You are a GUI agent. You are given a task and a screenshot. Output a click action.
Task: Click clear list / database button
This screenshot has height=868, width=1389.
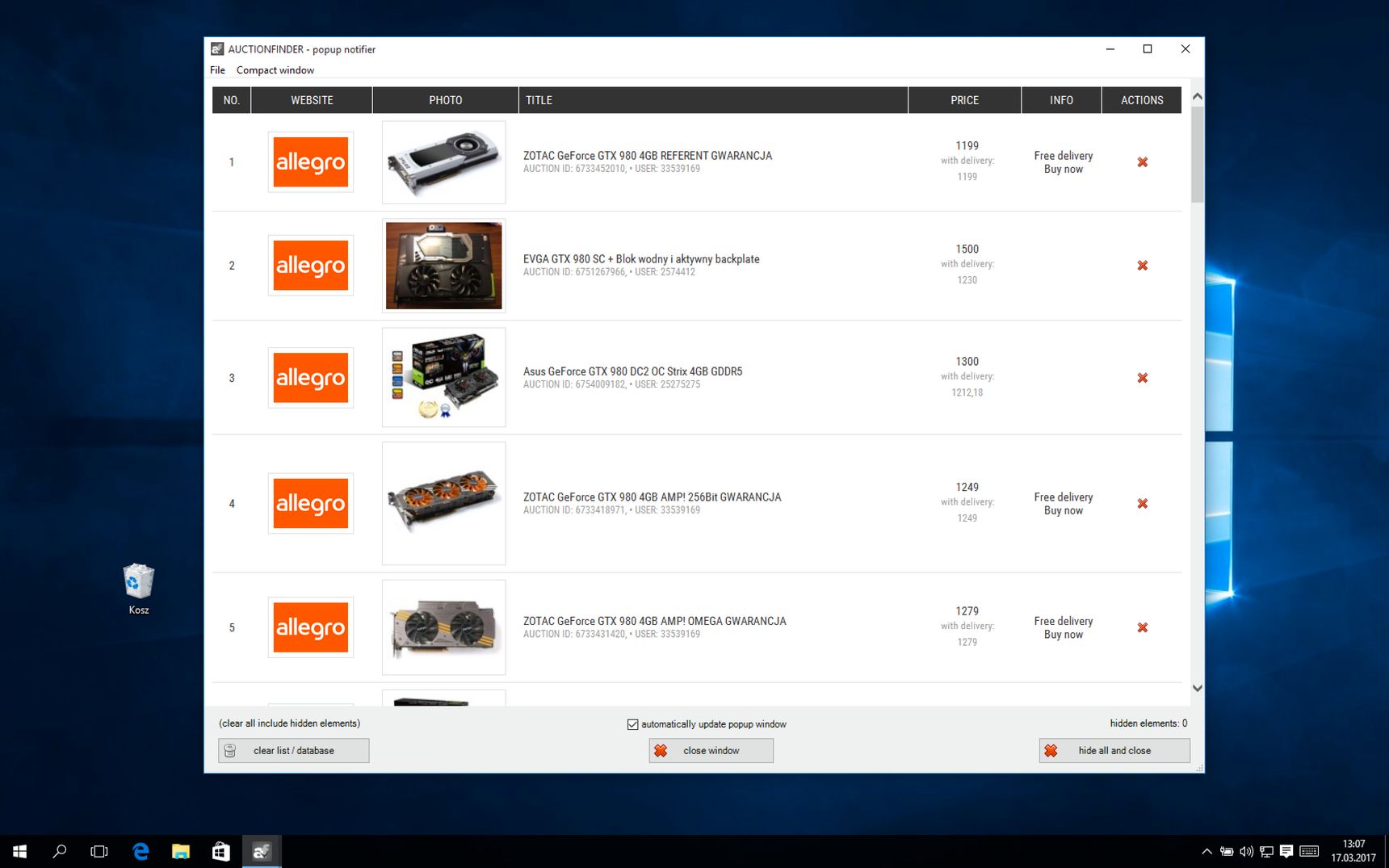click(294, 751)
